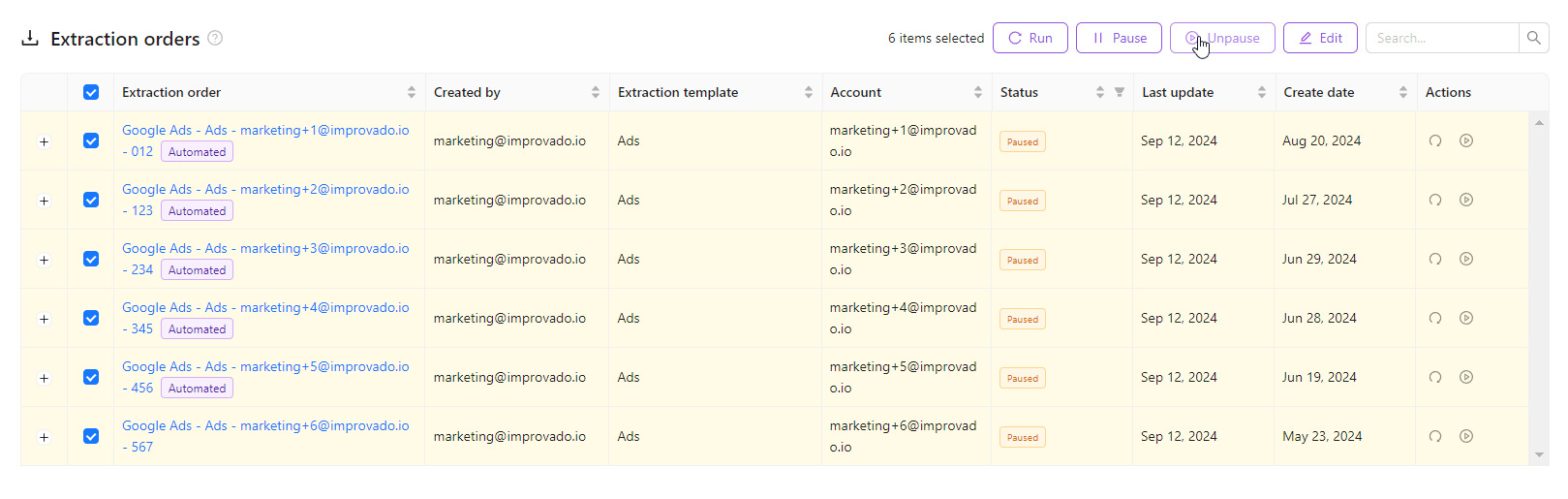The width and height of the screenshot is (1568, 499).
Task: Click the table scrollbar down arrow
Action: click(1539, 454)
